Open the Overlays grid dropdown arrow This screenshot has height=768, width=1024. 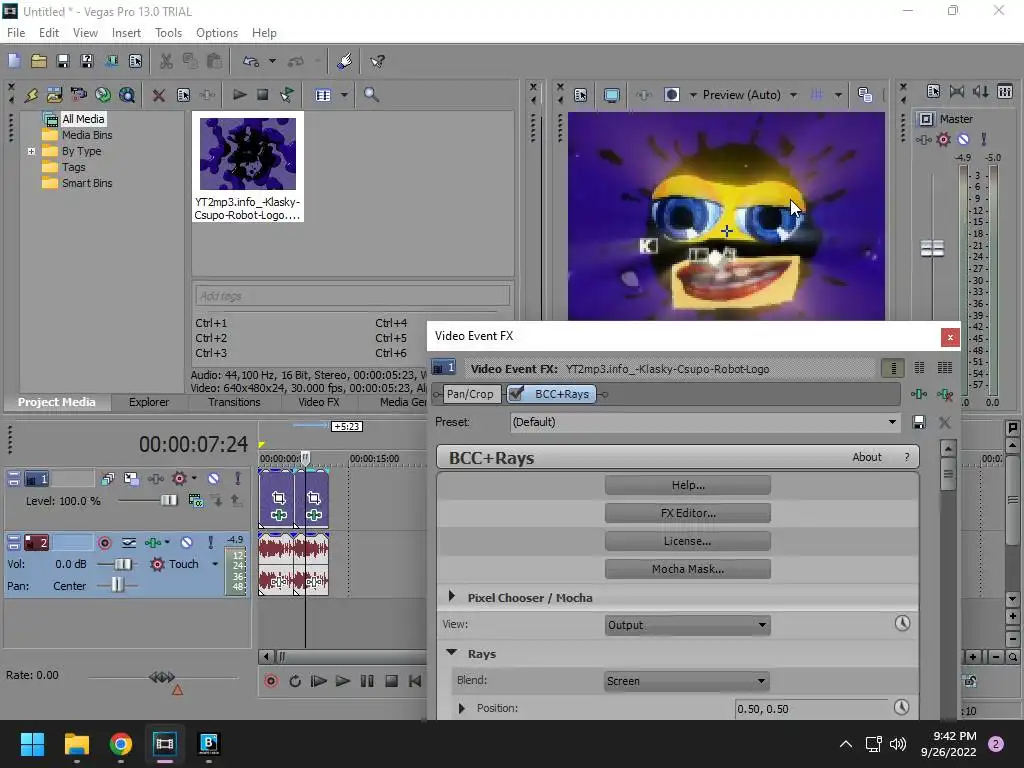click(838, 95)
